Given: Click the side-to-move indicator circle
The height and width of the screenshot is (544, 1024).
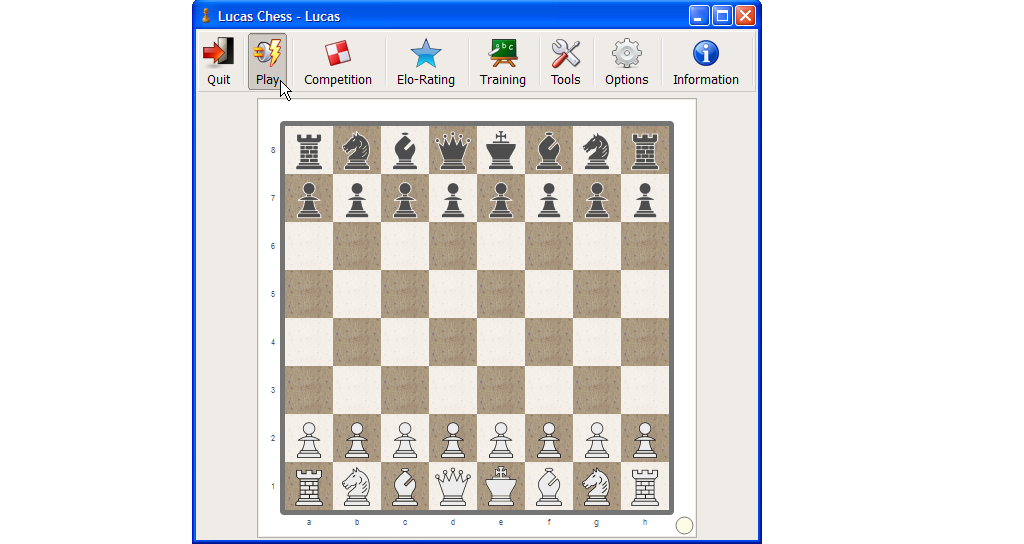Looking at the screenshot, I should [x=684, y=526].
